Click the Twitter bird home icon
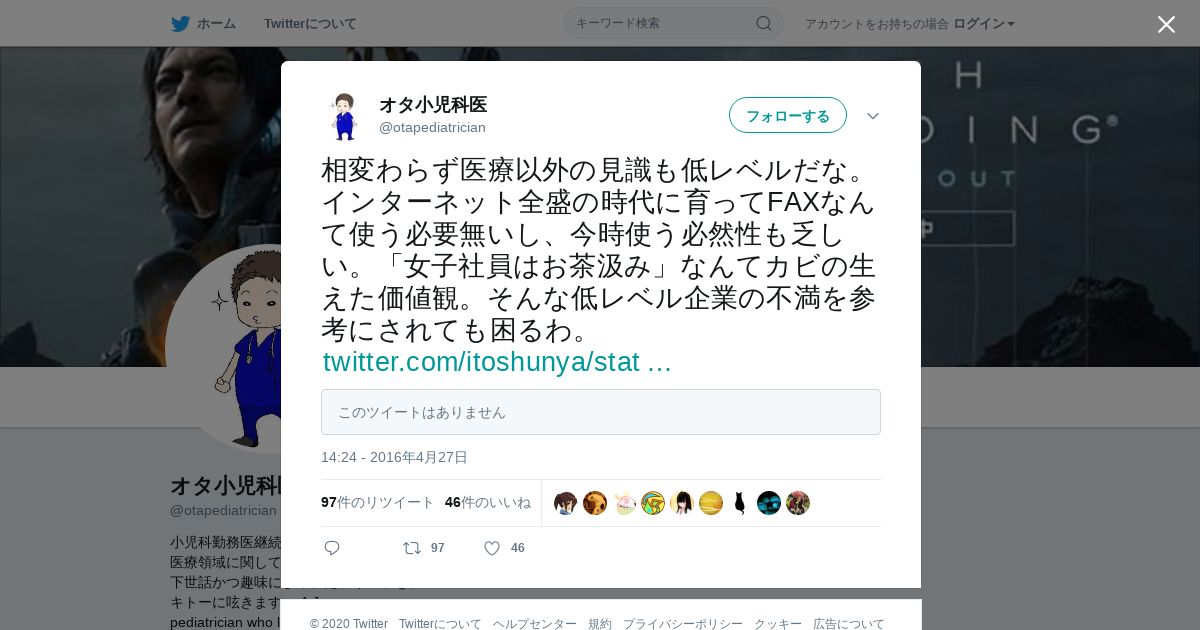Screen dimensions: 1200x630 tap(180, 23)
